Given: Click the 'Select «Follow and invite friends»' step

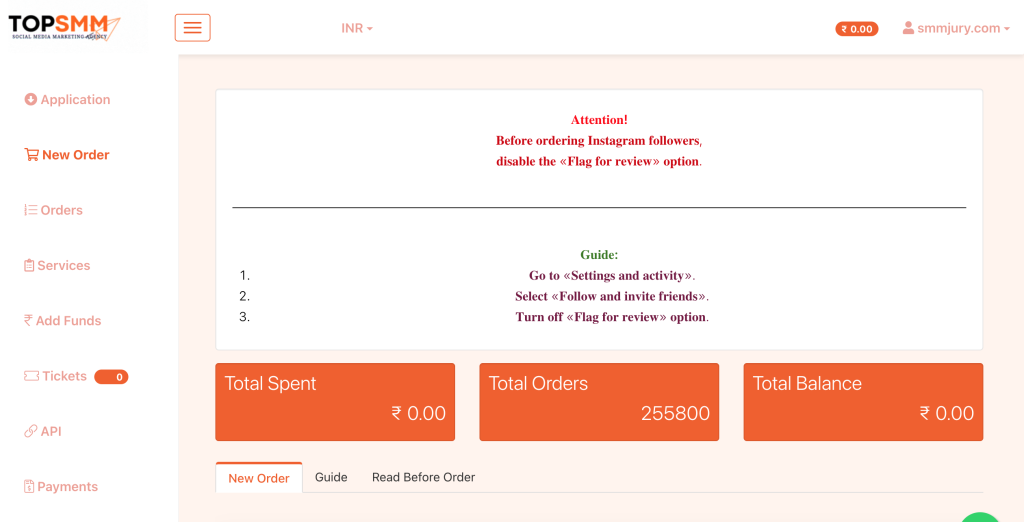Looking at the screenshot, I should (x=612, y=297).
